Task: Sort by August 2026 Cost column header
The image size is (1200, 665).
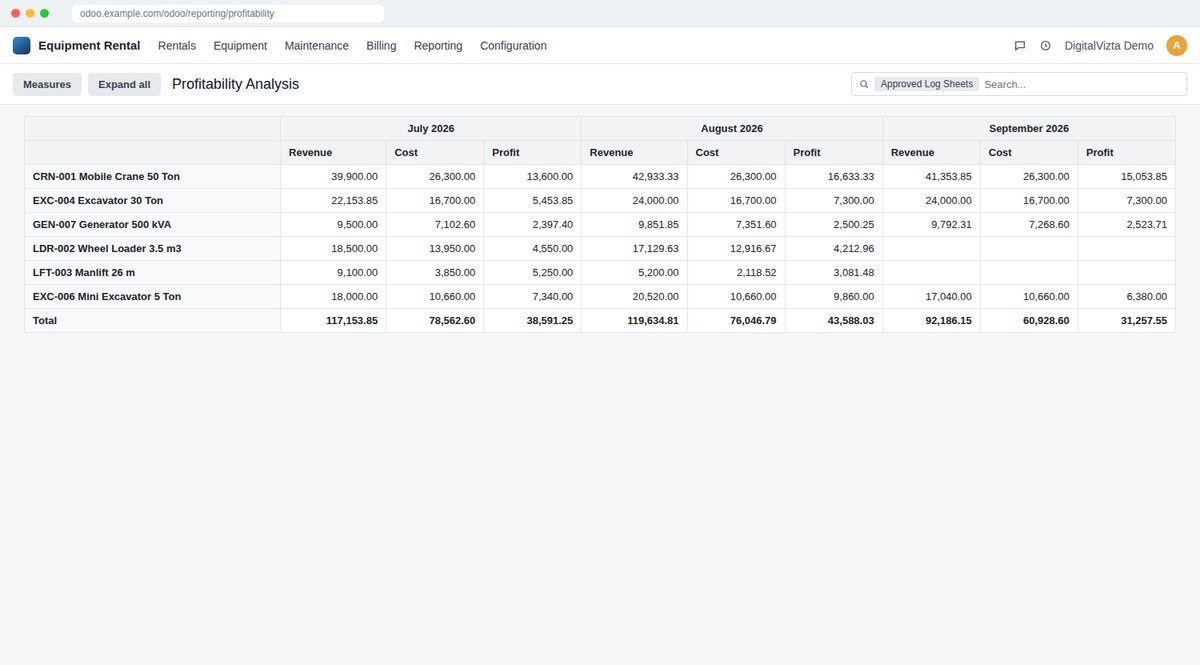Action: [x=736, y=152]
